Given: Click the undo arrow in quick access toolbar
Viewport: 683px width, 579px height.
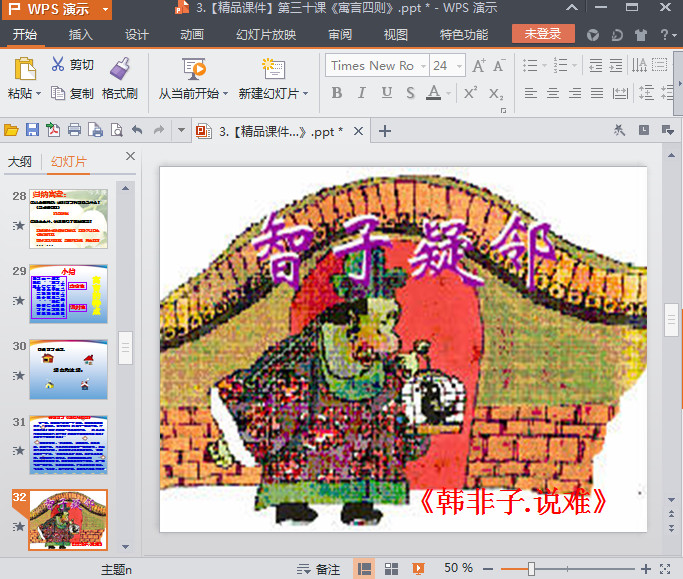Looking at the screenshot, I should point(137,131).
